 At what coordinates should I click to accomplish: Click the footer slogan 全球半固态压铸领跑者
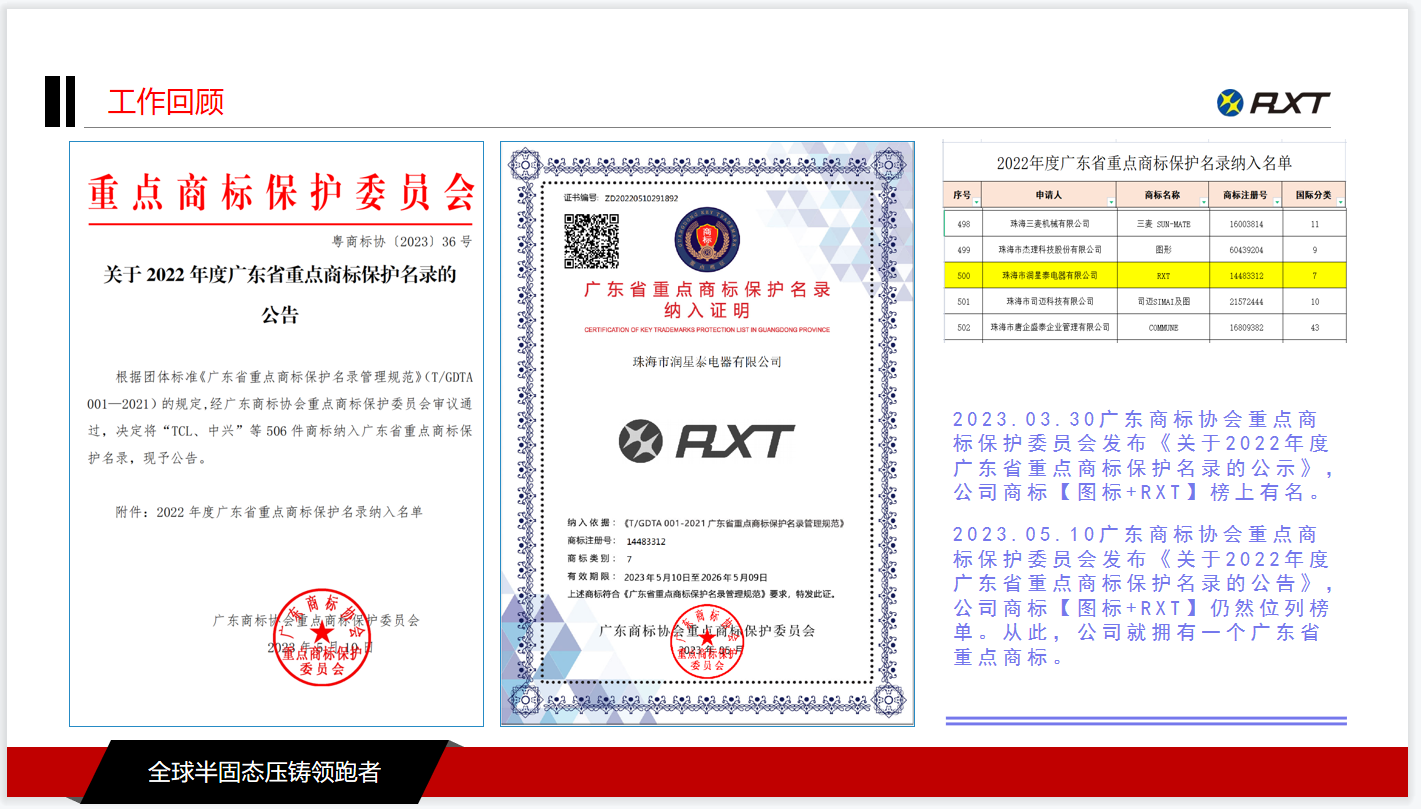[x=264, y=772]
